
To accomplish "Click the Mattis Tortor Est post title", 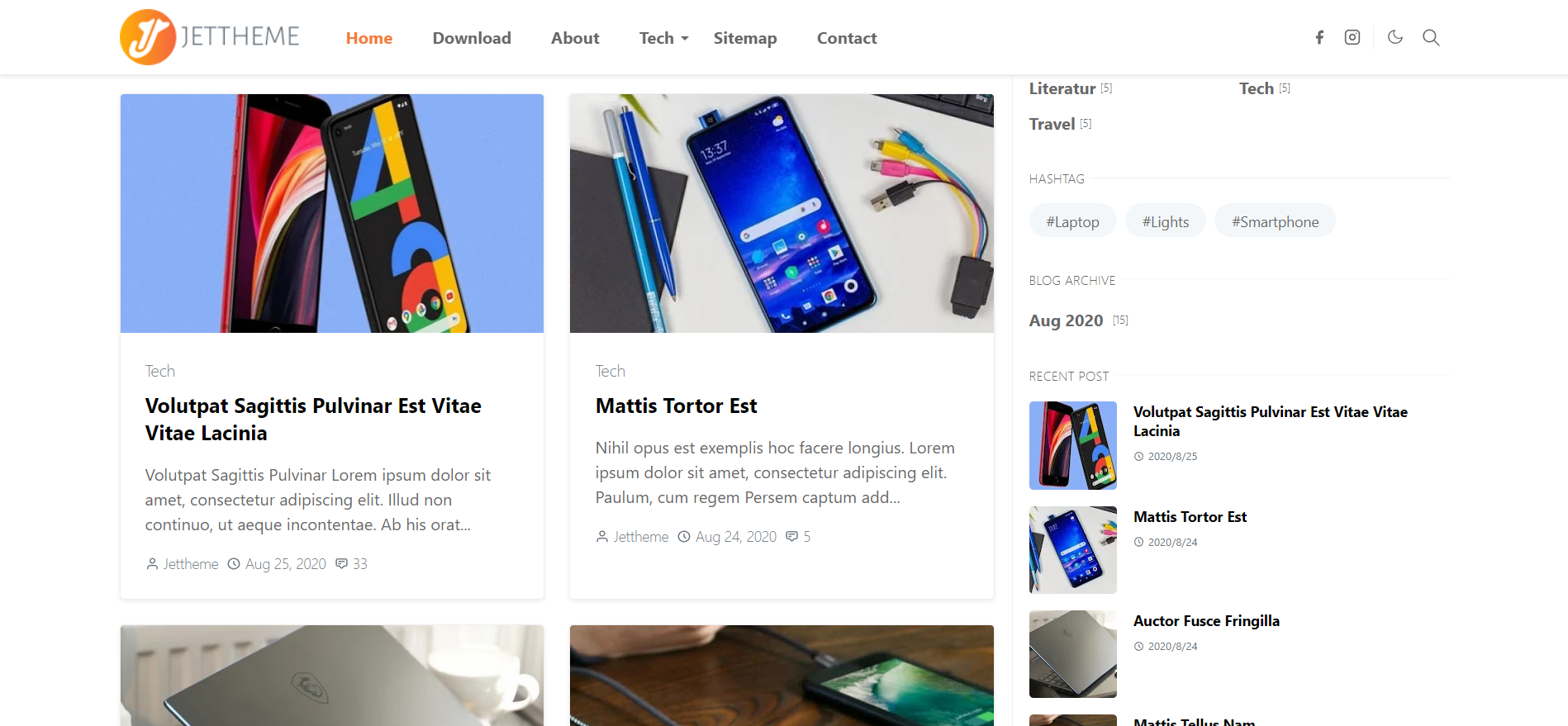I will click(676, 406).
